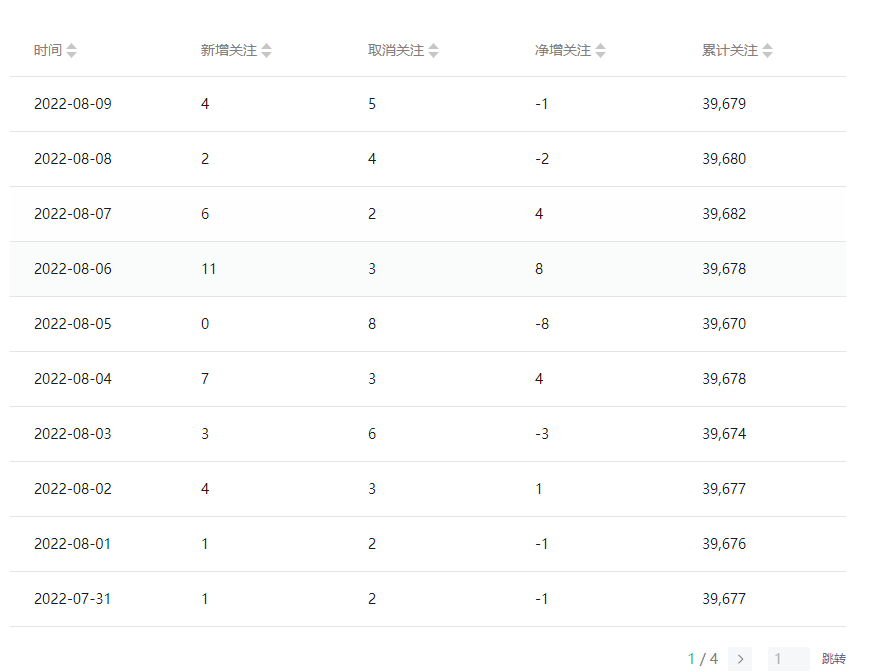Select the 2022-08-09 row

coord(428,104)
